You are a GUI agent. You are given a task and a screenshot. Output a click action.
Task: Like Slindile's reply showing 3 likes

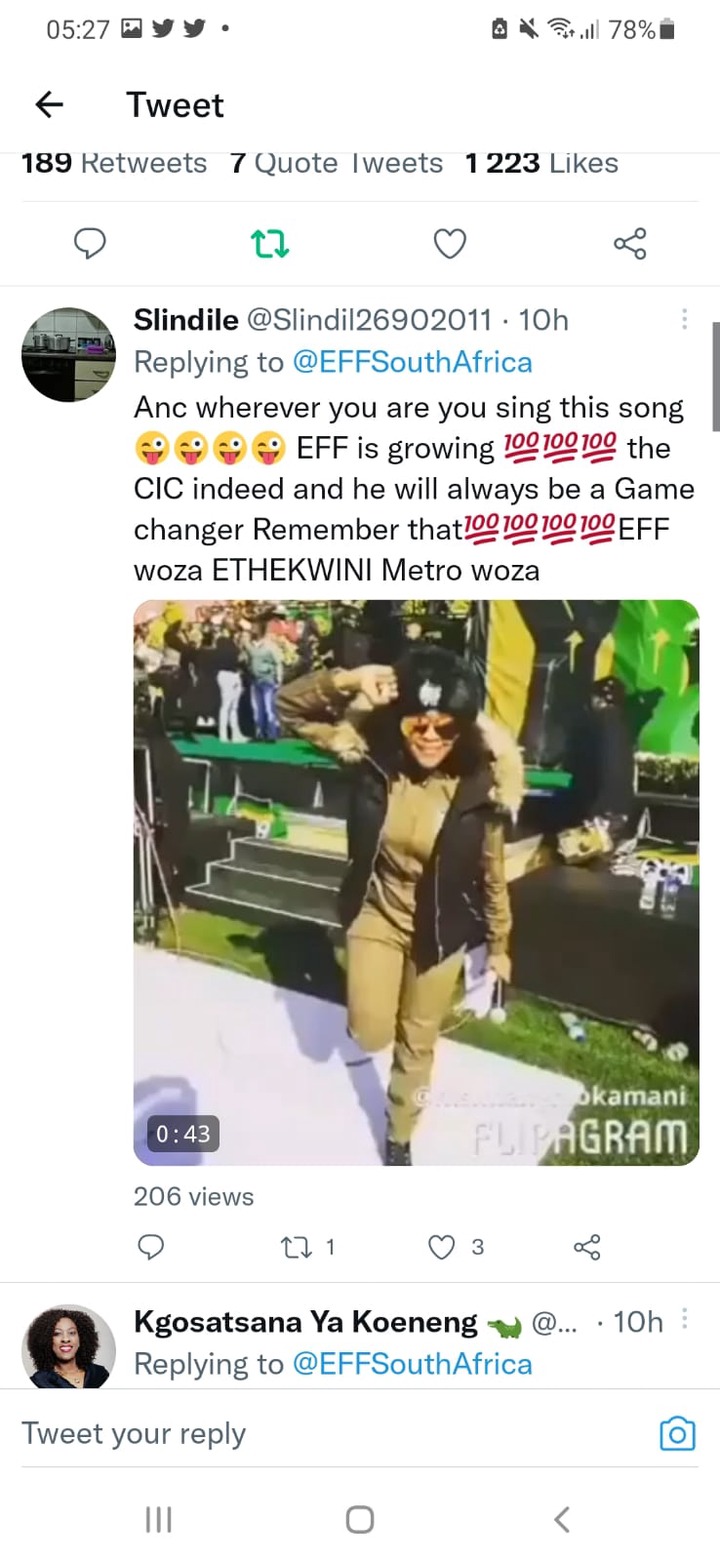click(456, 1247)
